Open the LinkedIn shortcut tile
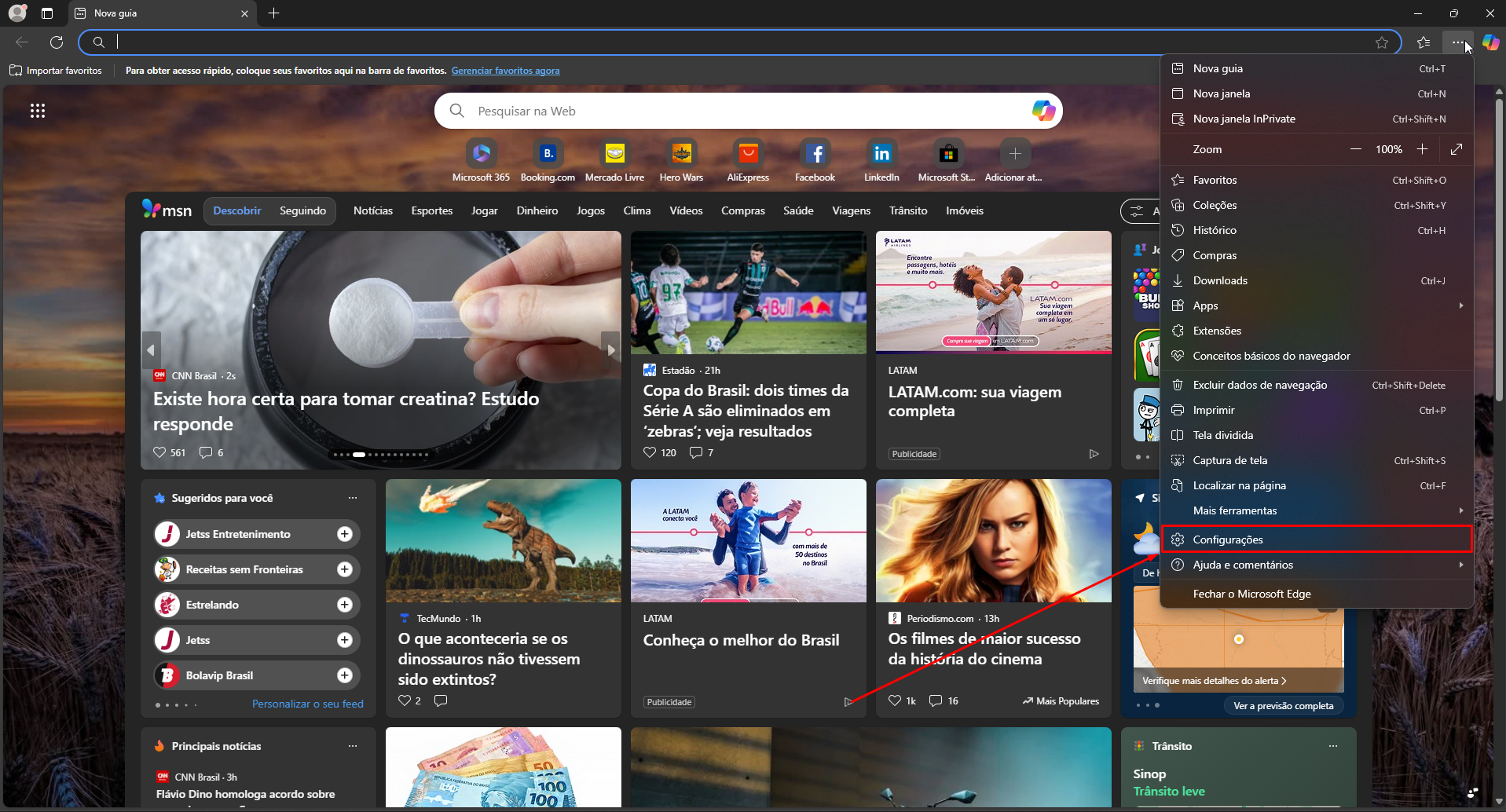The width and height of the screenshot is (1506, 812). click(881, 154)
